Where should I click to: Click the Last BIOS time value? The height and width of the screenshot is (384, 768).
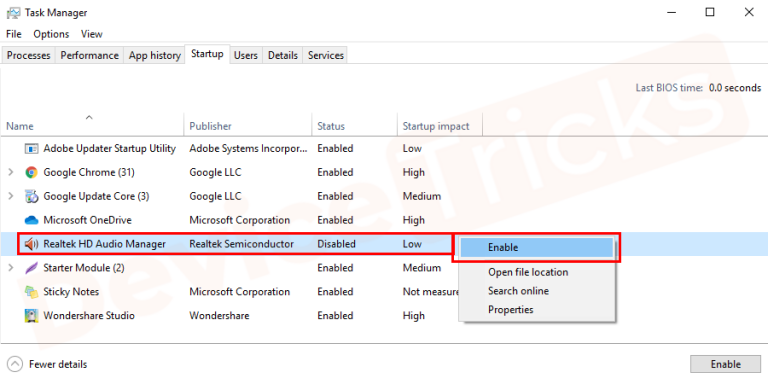coord(734,88)
